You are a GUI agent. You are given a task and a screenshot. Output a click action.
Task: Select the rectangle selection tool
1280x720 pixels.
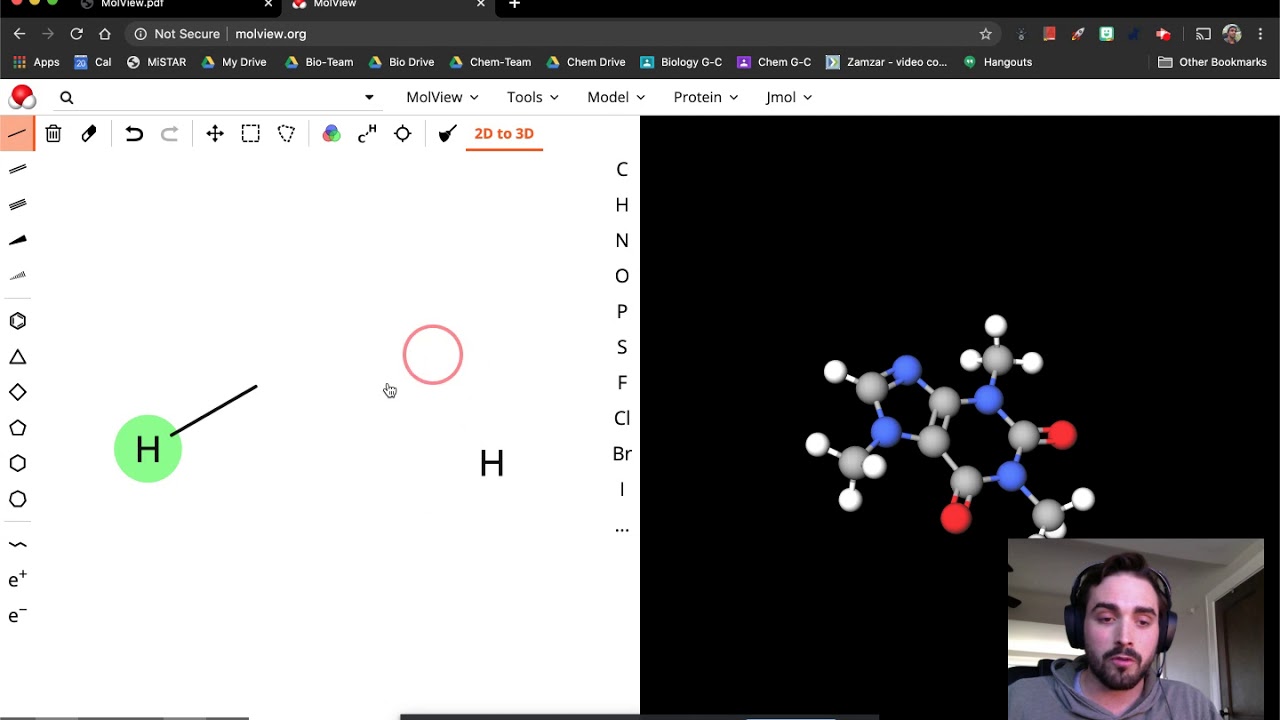click(251, 133)
